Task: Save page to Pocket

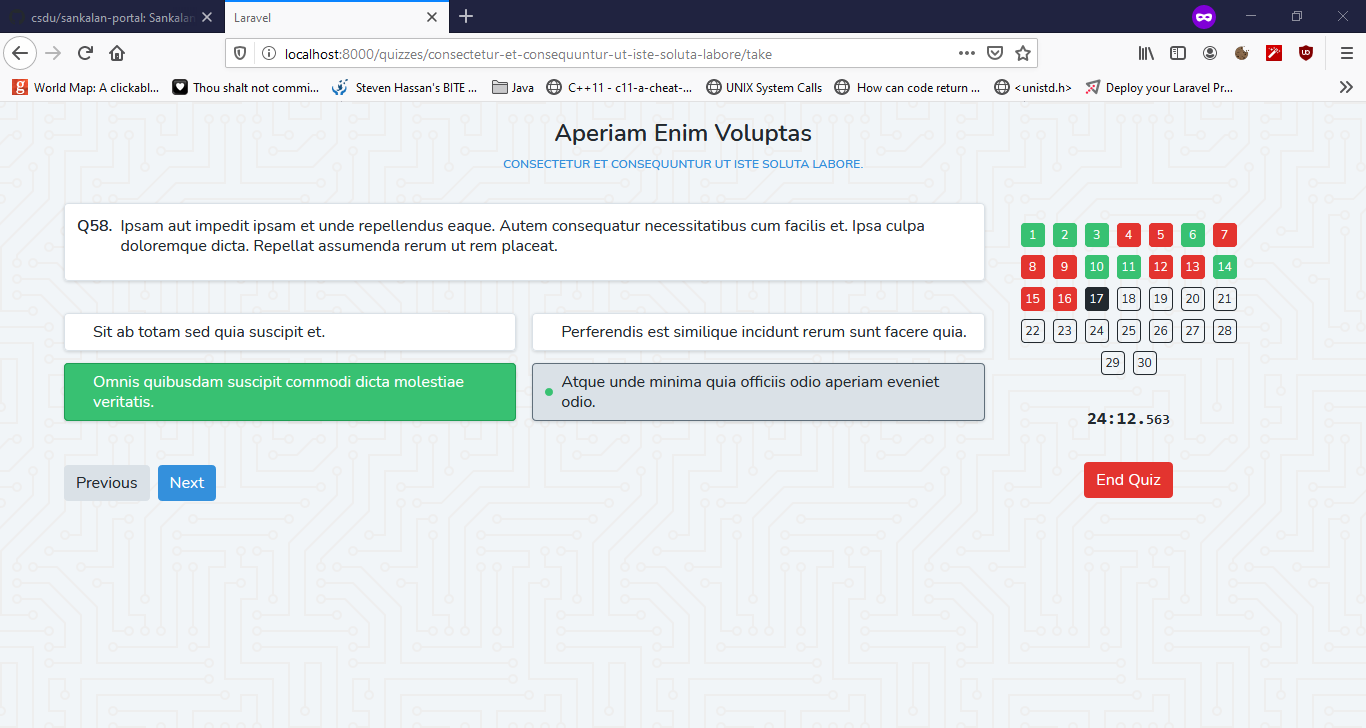Action: coord(995,53)
